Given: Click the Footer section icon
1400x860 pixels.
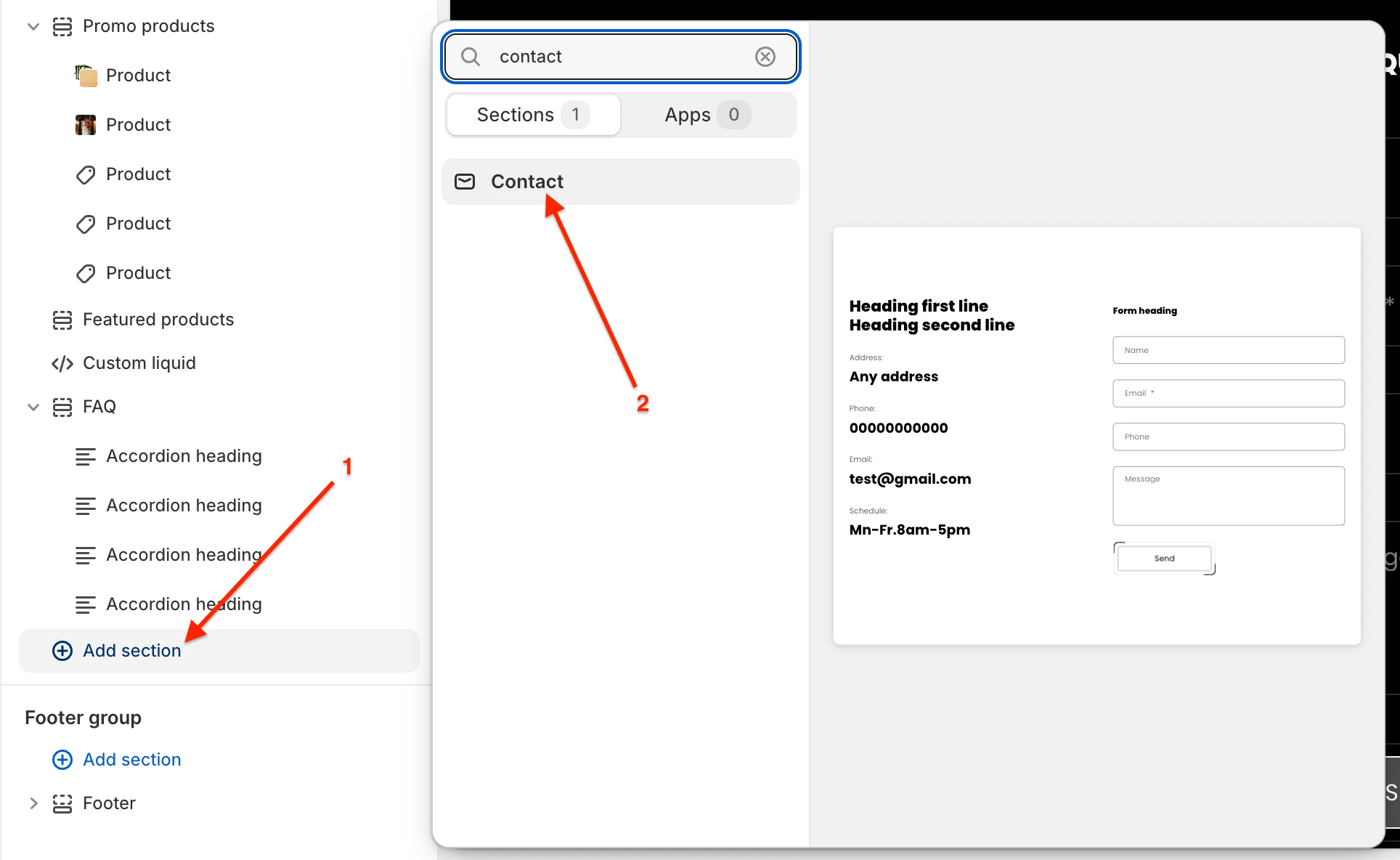Looking at the screenshot, I should pos(62,803).
